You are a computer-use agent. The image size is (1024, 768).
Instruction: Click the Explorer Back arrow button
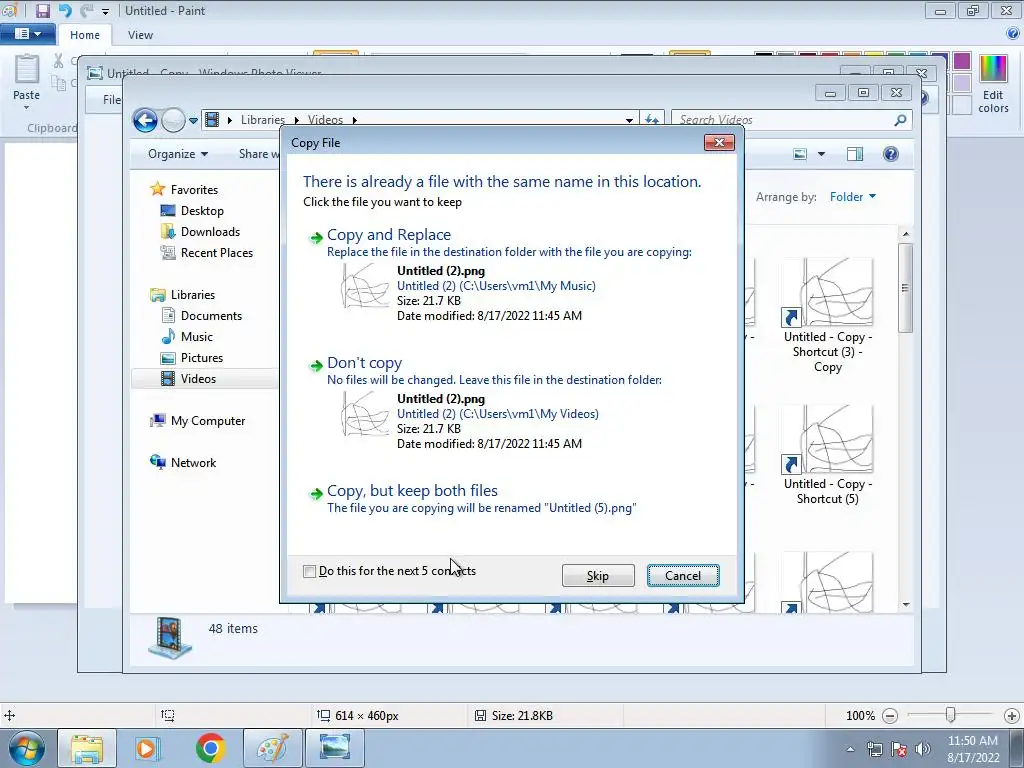(x=145, y=120)
